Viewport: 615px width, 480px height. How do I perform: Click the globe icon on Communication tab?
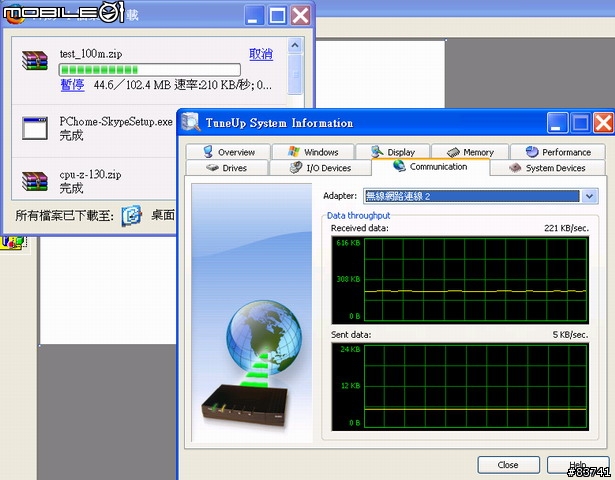tap(399, 166)
